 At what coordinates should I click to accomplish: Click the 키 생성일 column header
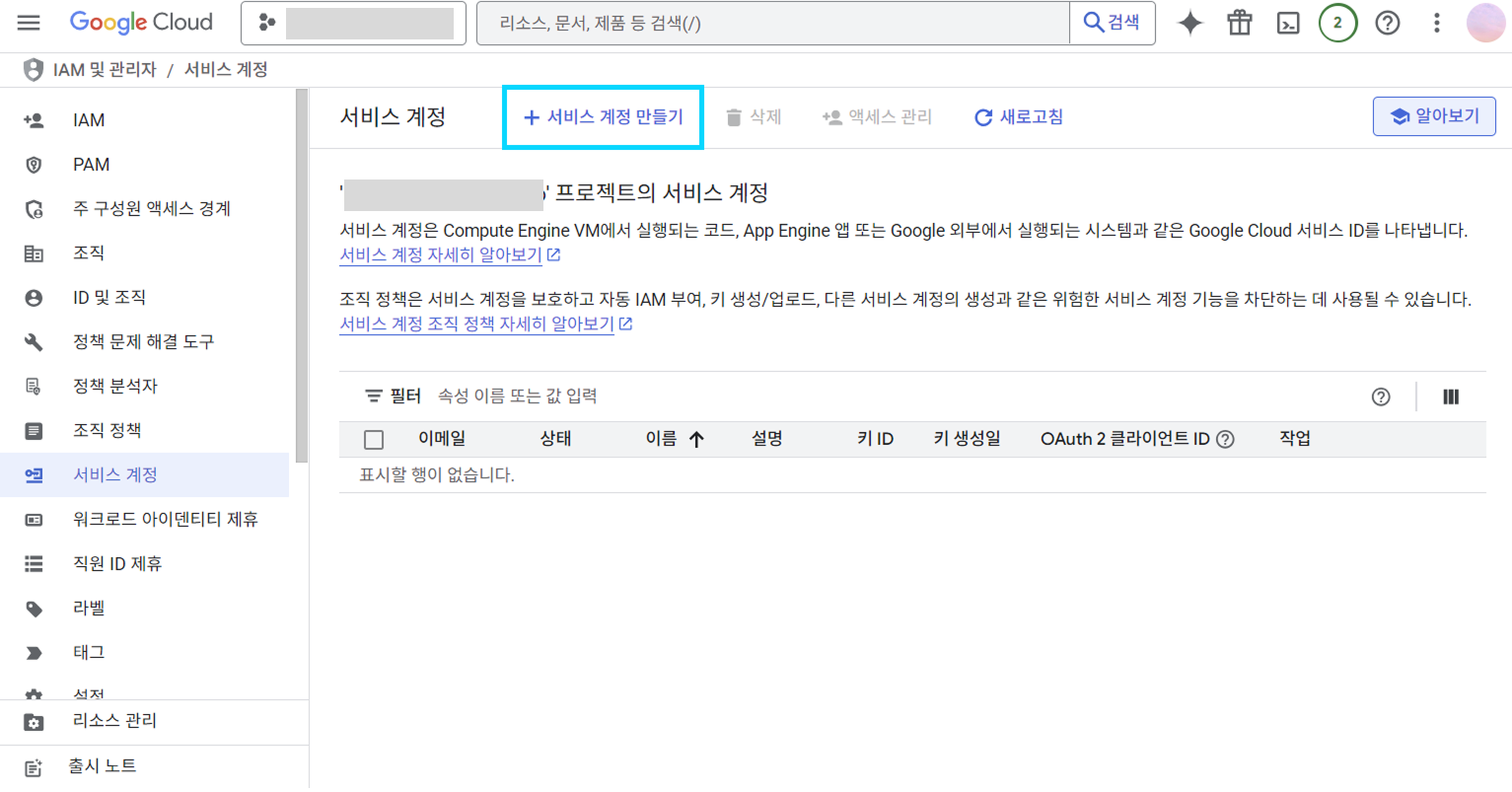[x=968, y=439]
